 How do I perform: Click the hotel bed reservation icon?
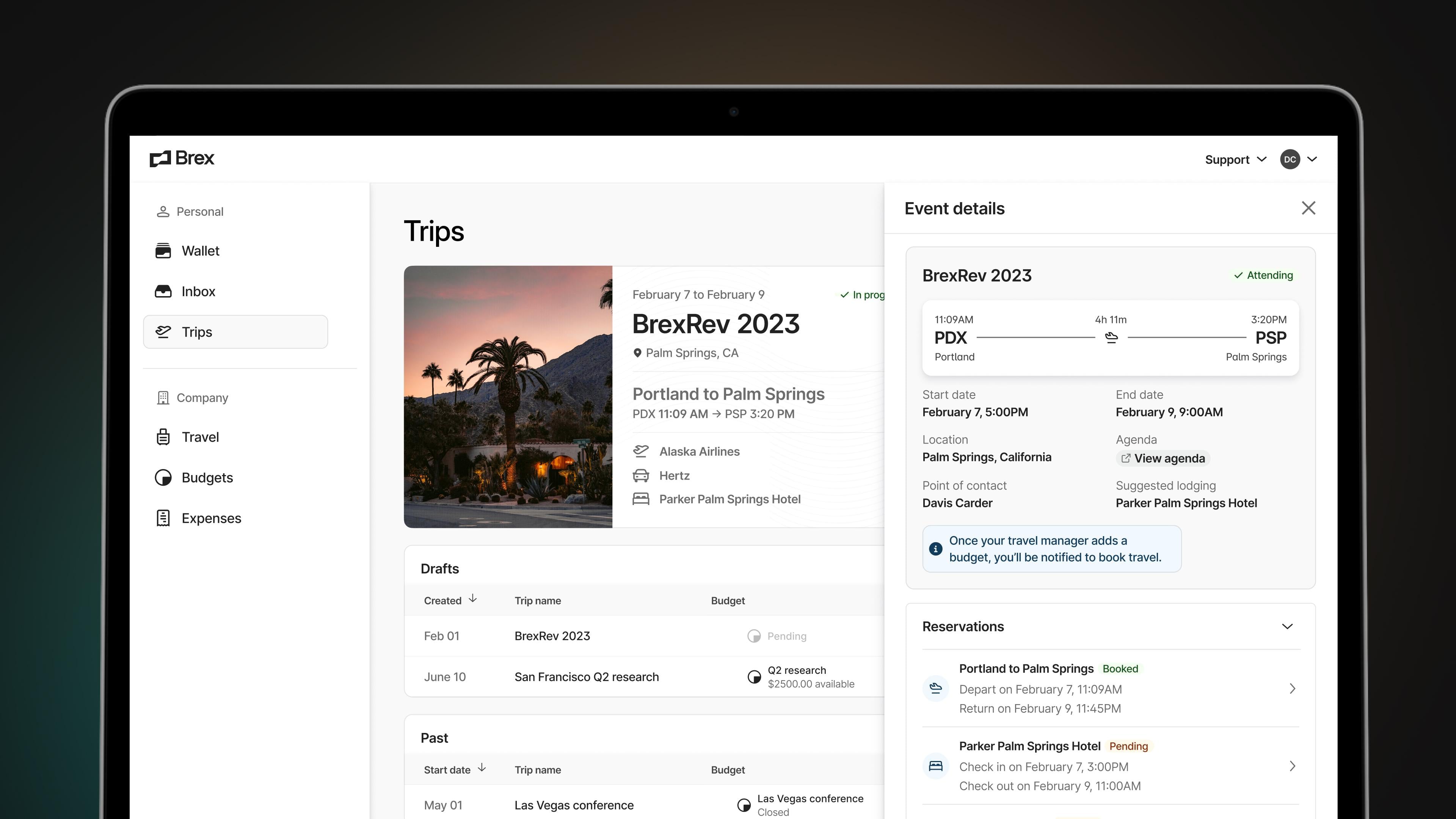(x=935, y=766)
